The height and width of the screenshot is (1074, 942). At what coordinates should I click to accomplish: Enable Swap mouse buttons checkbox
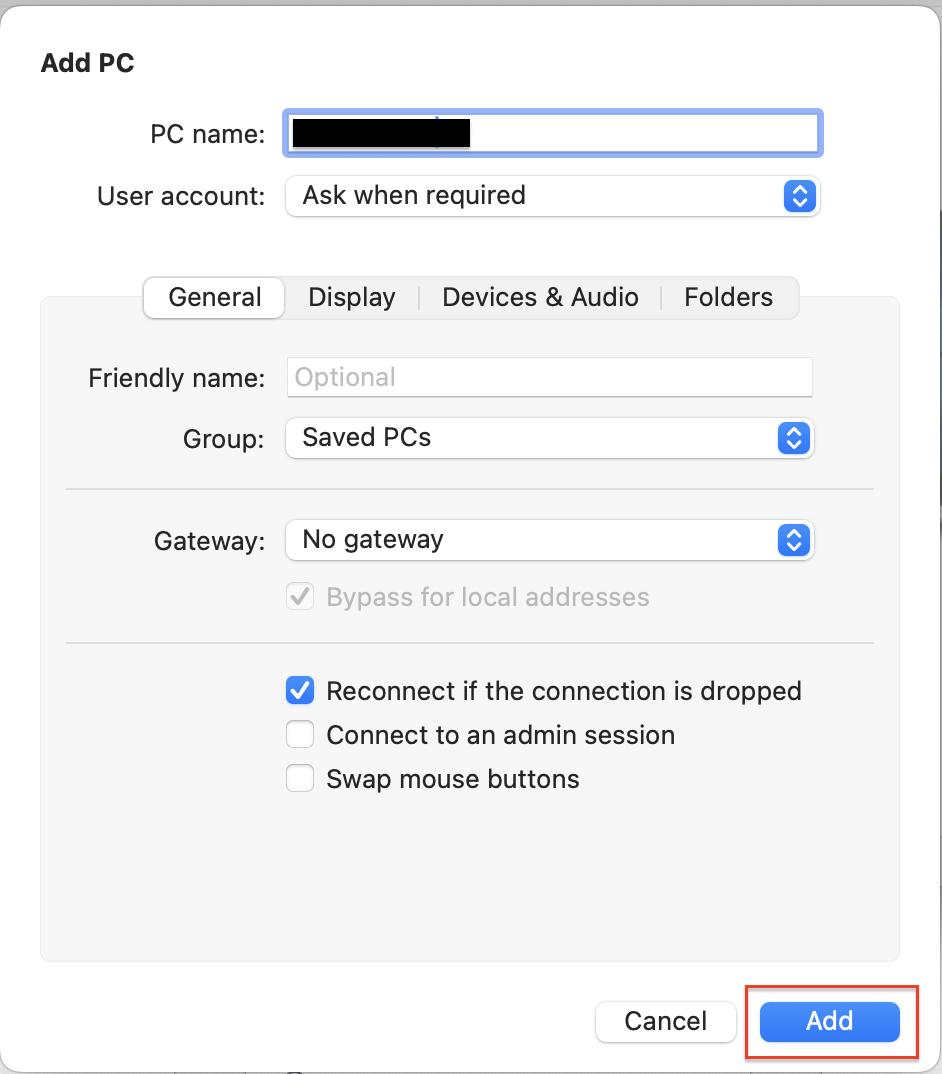coord(300,778)
